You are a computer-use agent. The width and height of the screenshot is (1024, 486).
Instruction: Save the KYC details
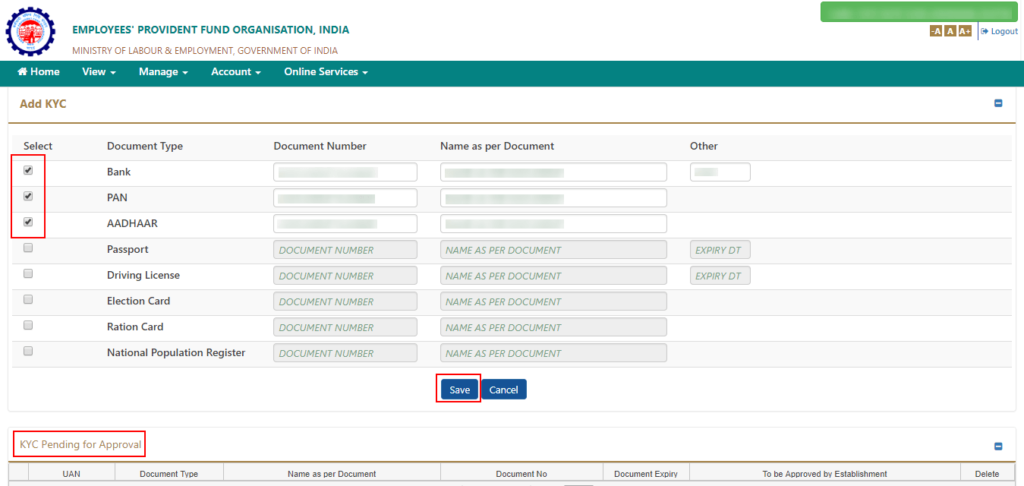pos(460,389)
